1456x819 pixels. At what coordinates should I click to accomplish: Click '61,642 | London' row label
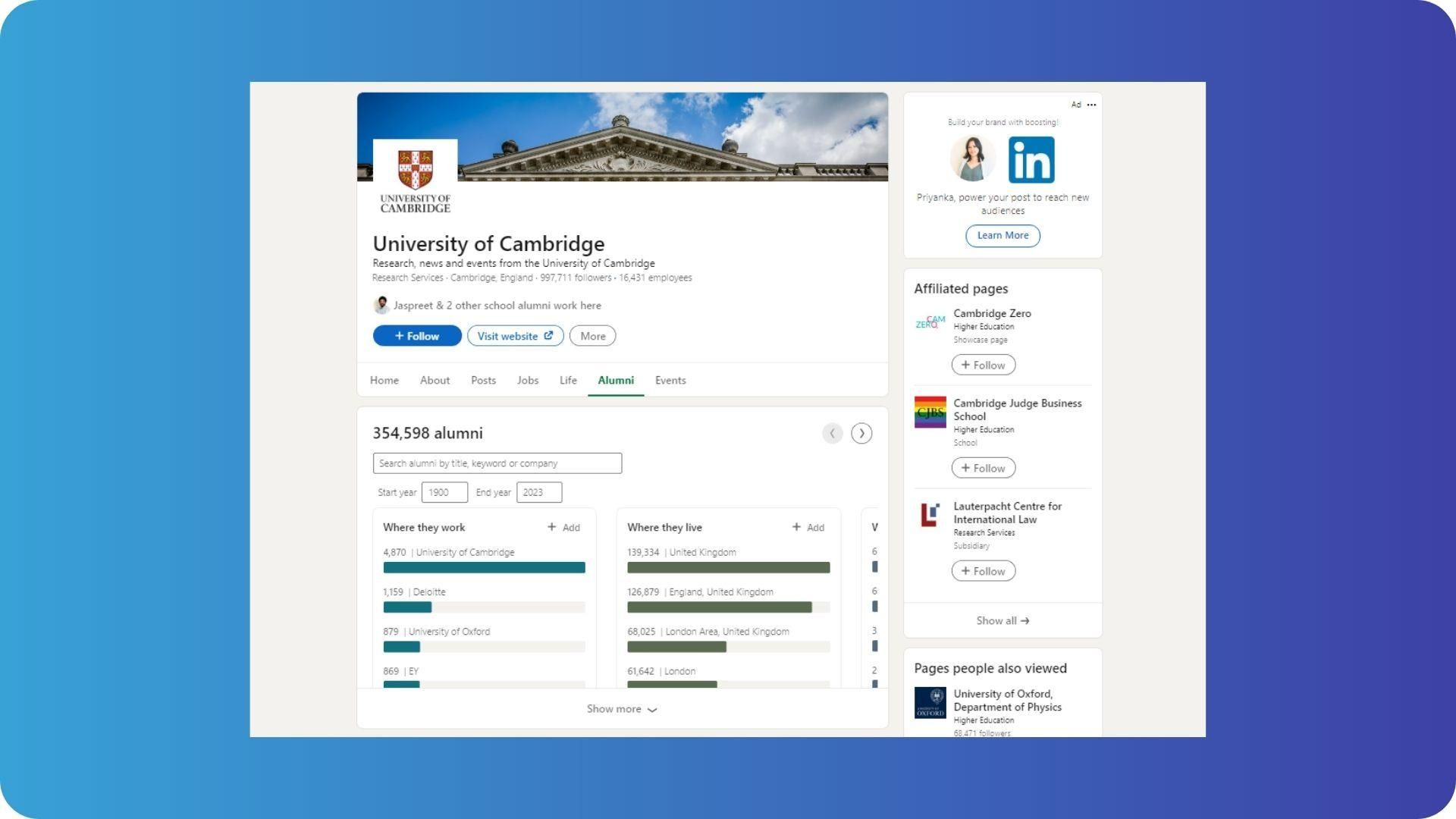tap(661, 672)
